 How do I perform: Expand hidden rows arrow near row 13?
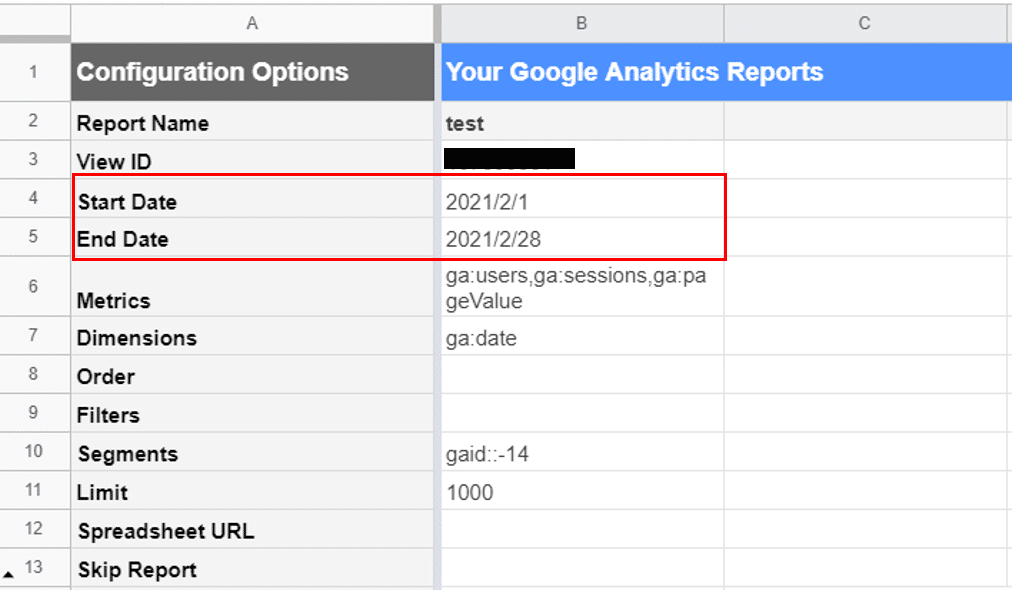tap(9, 574)
